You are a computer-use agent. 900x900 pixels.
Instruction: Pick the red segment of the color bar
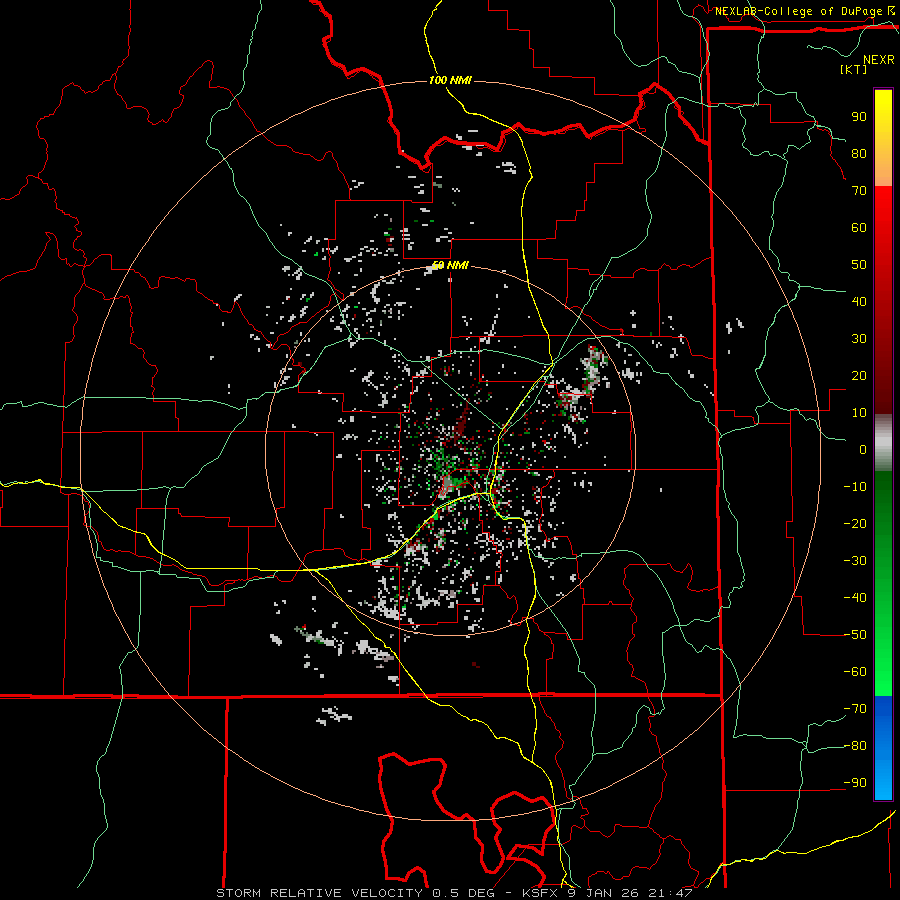coord(883,300)
